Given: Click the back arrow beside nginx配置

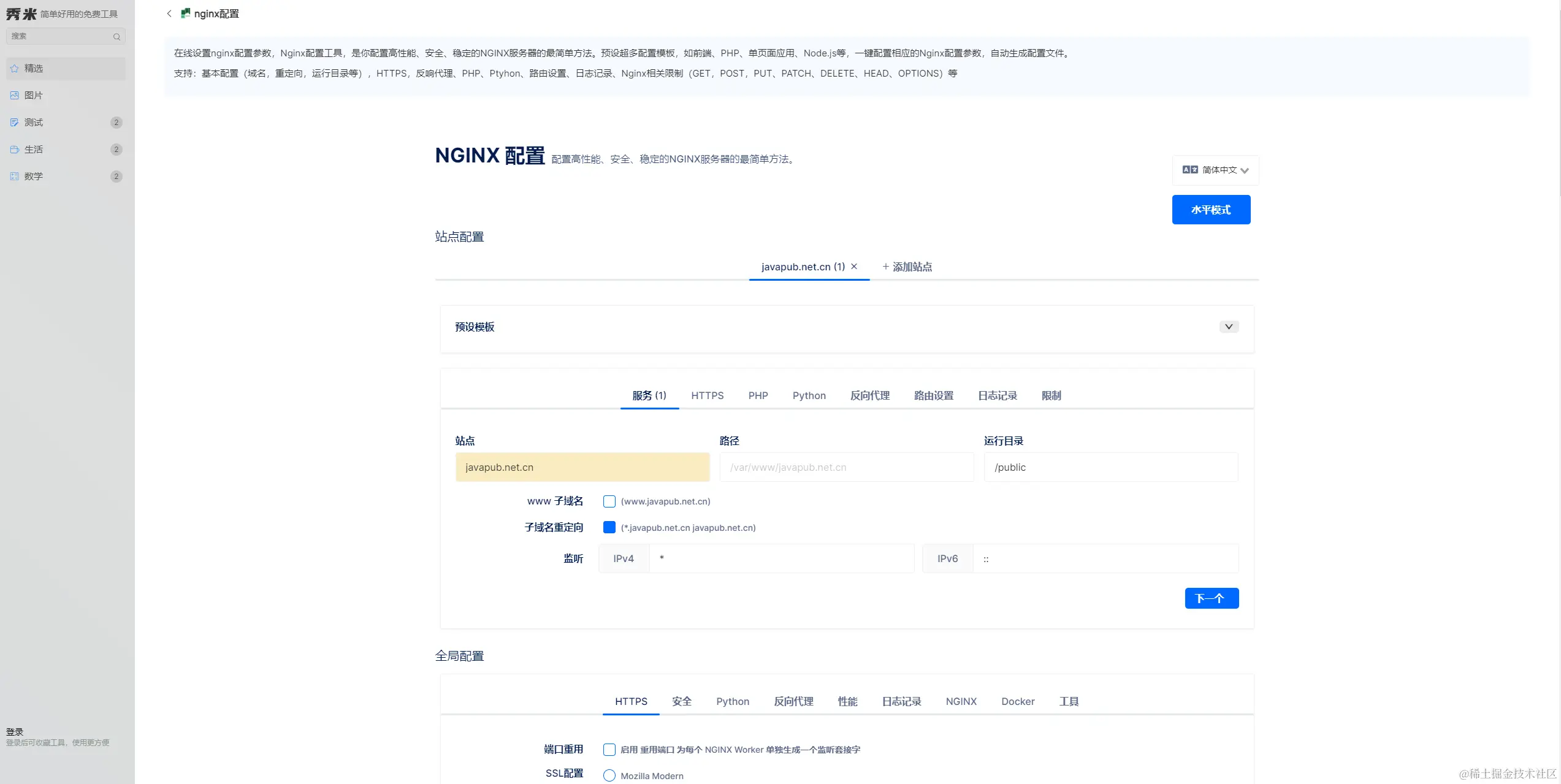Looking at the screenshot, I should (169, 13).
